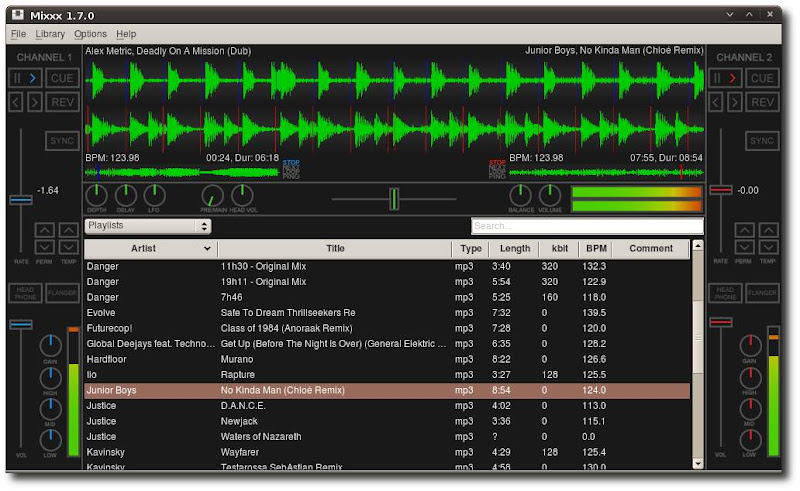The width and height of the screenshot is (800, 491).
Task: Click Channel 2 PERM rate up arrow
Action: (x=744, y=230)
